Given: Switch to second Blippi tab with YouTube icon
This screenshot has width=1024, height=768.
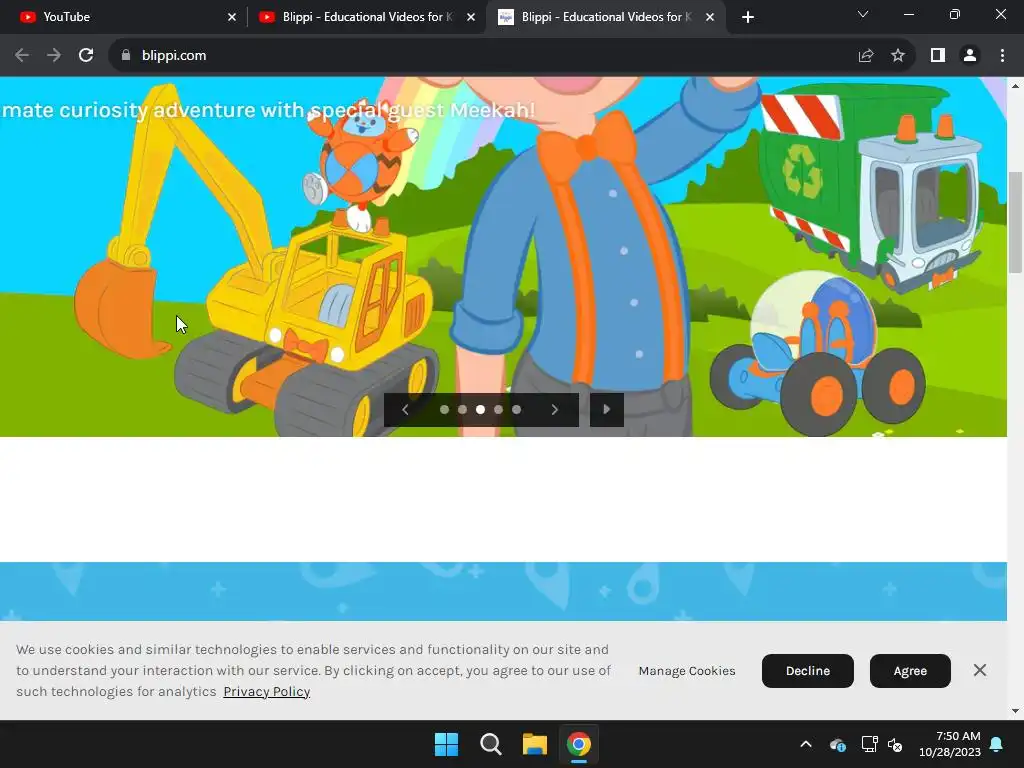Looking at the screenshot, I should point(366,17).
